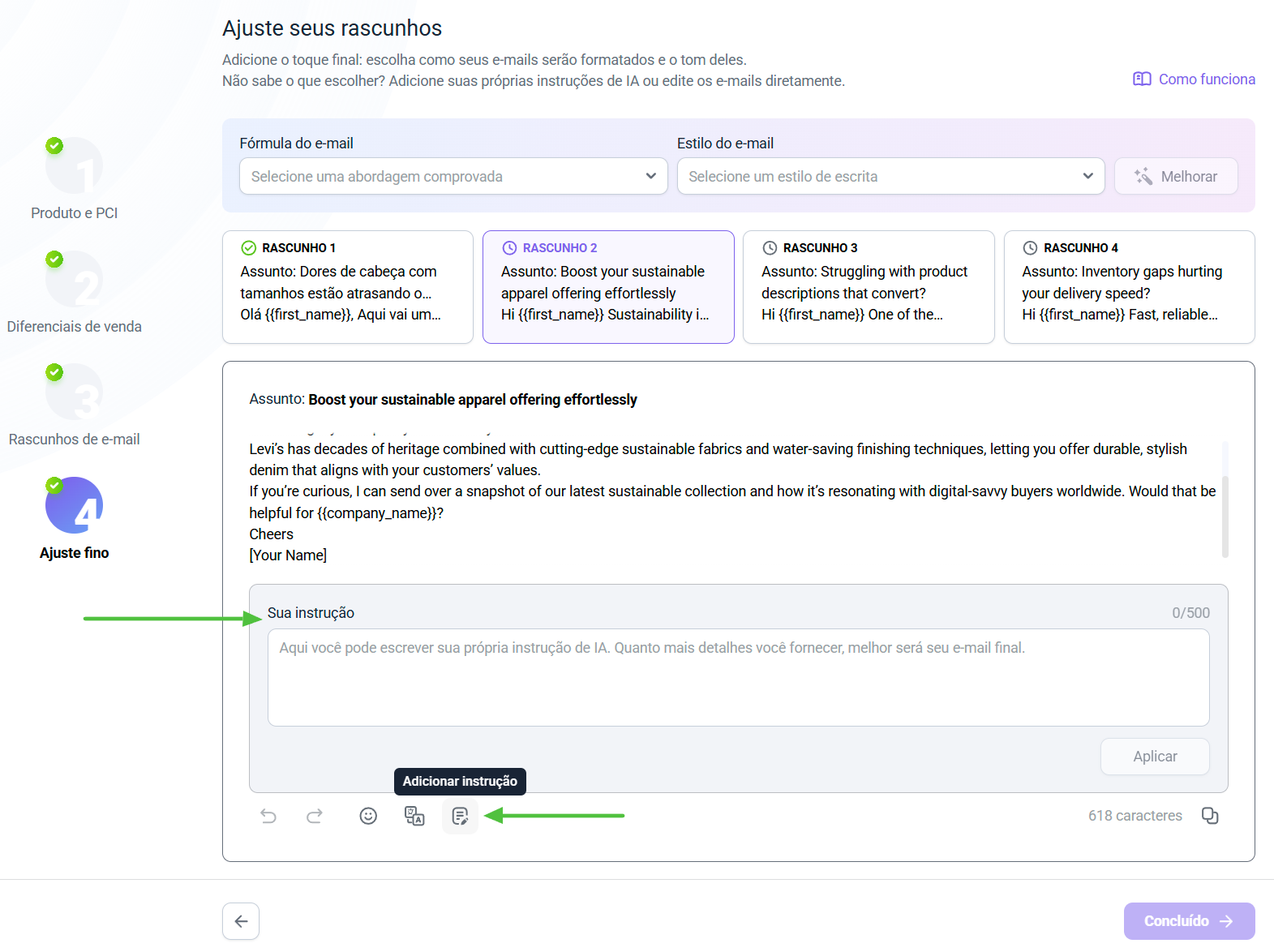Viewport: 1274px width, 952px height.
Task: Click the check icon on Rascunho 1
Action: pos(249,248)
